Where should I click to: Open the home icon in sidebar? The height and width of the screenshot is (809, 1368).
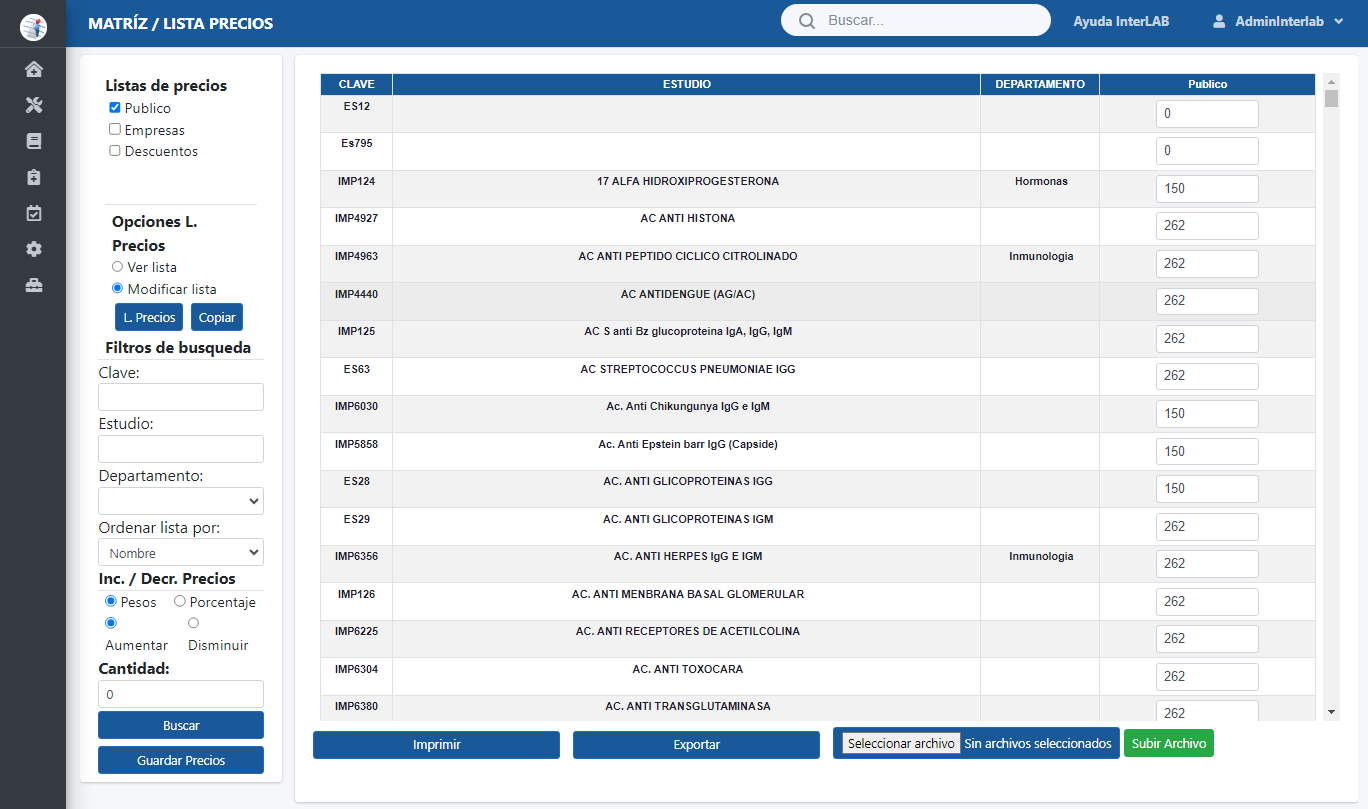(33, 69)
